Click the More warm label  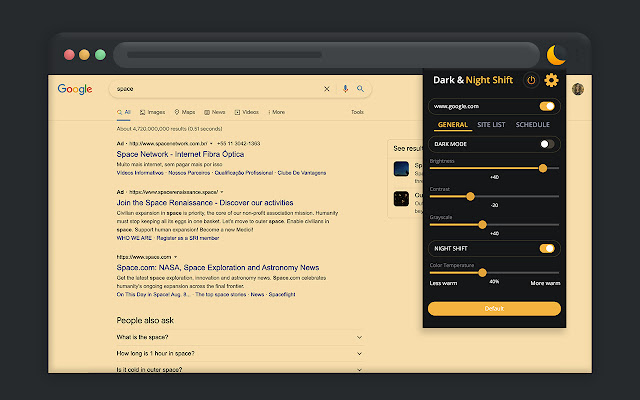[x=545, y=283]
